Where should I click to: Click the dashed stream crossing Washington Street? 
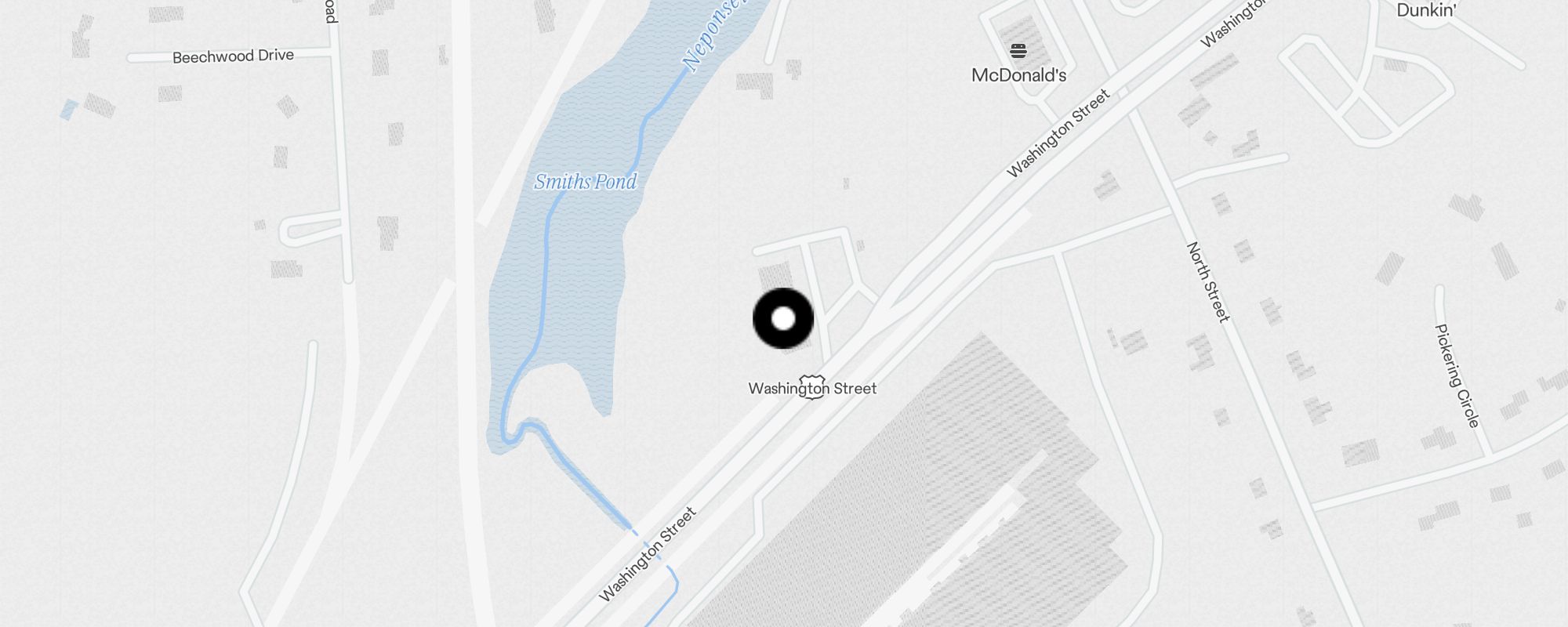(649, 545)
